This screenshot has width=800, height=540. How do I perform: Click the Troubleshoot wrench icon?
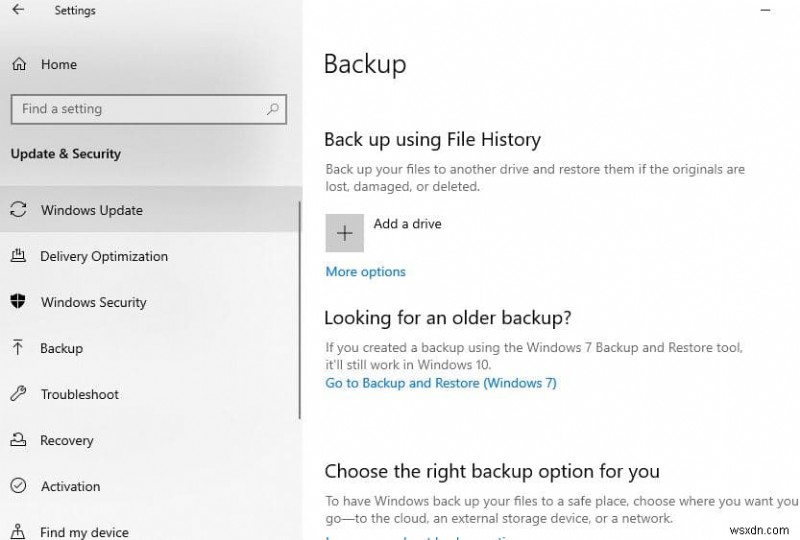tap(18, 394)
